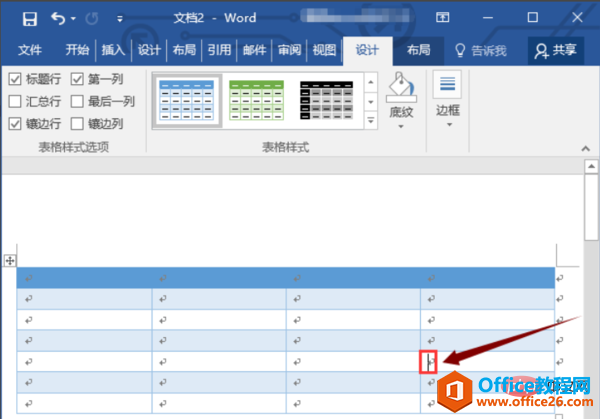
Task: Switch to the 开始 tab
Action: [77, 50]
